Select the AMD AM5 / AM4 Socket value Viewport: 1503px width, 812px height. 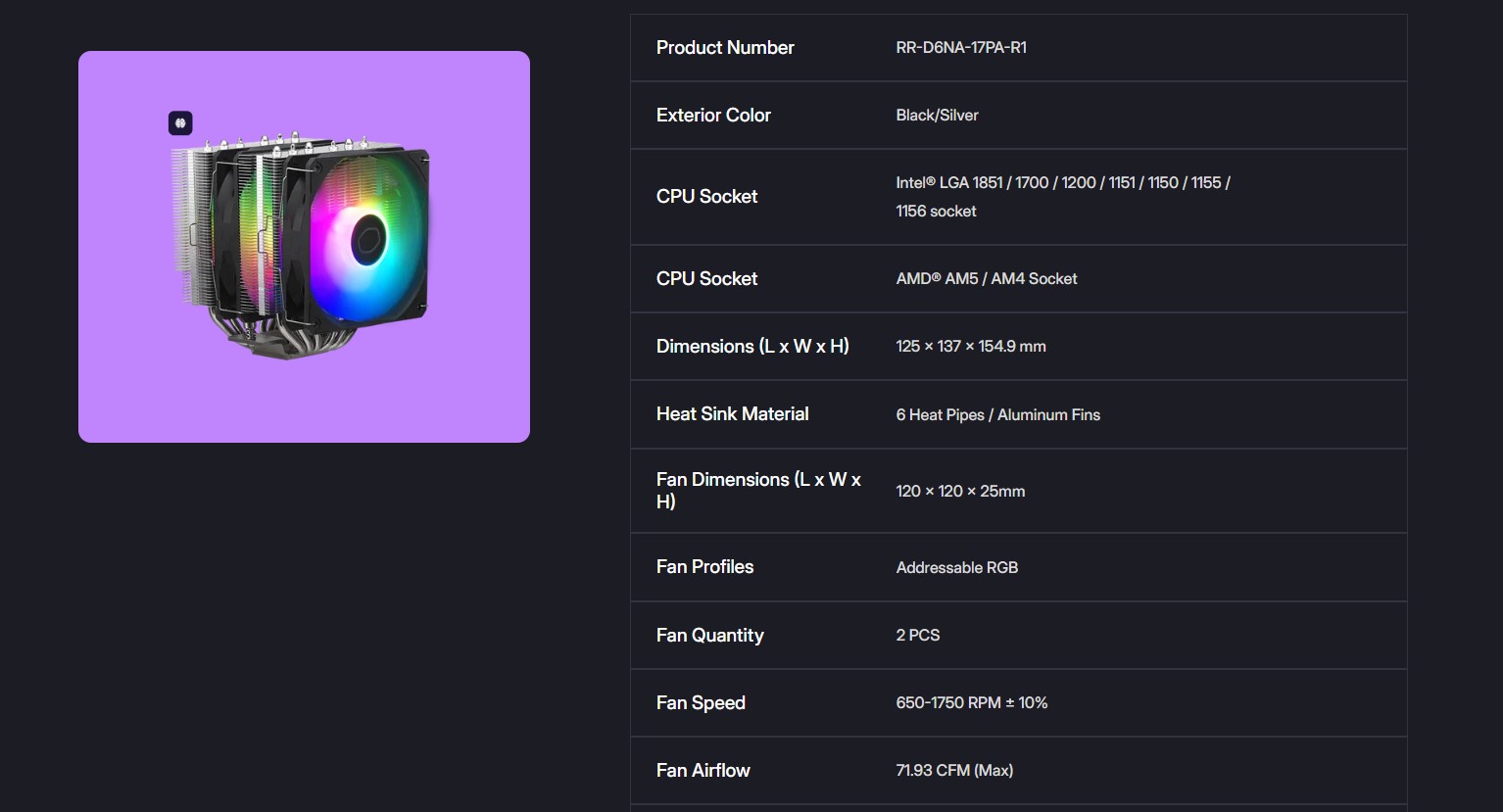[986, 278]
